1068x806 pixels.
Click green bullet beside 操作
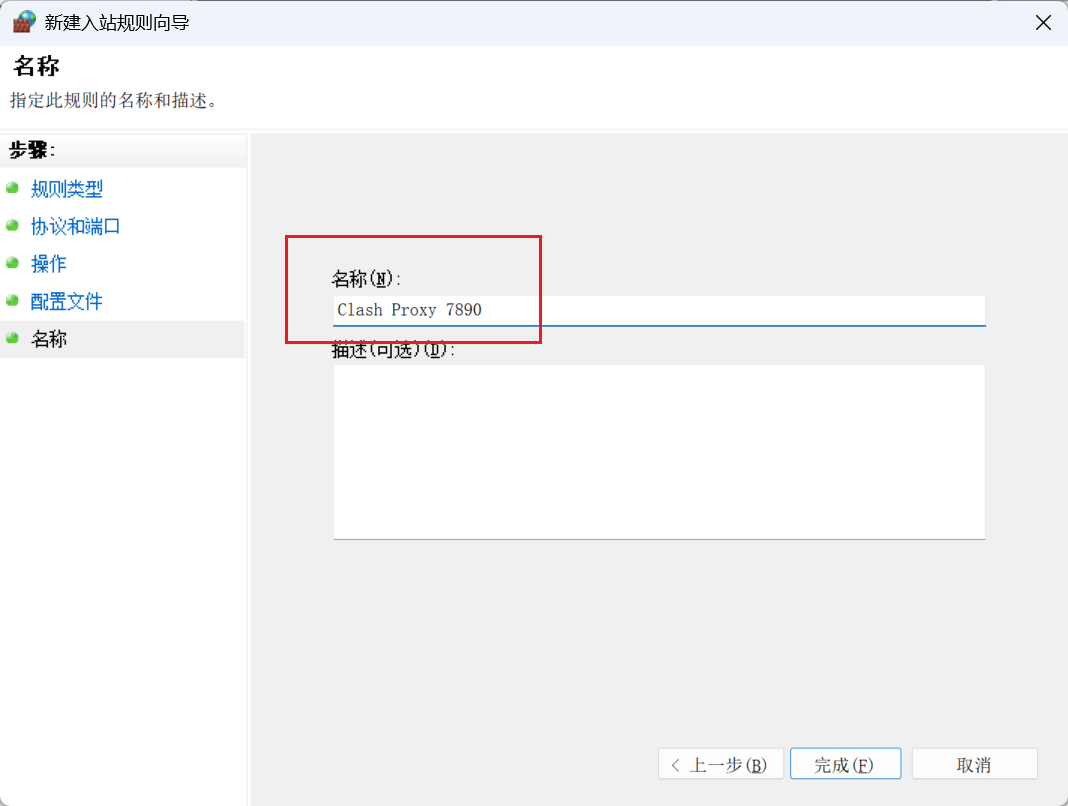click(x=12, y=263)
